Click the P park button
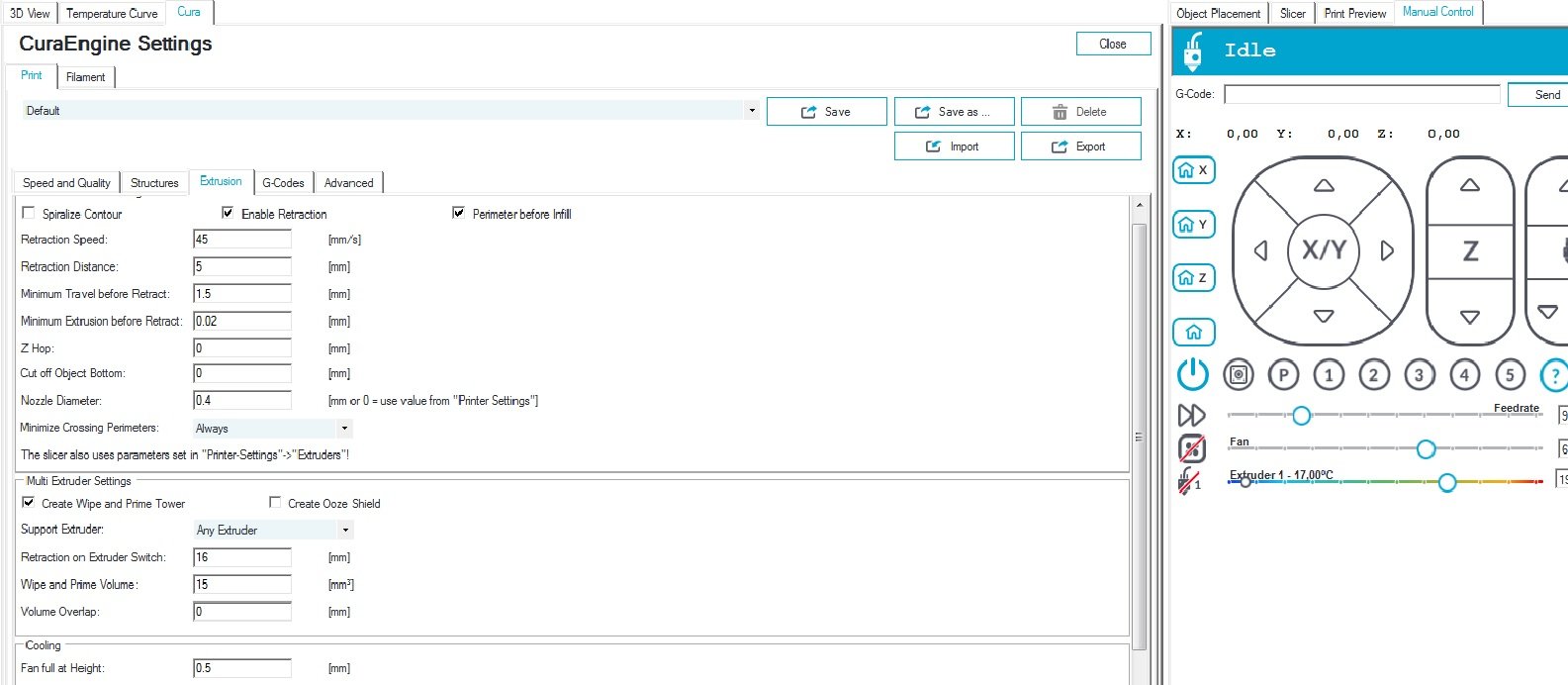This screenshot has width=1568, height=685. coord(1283,375)
